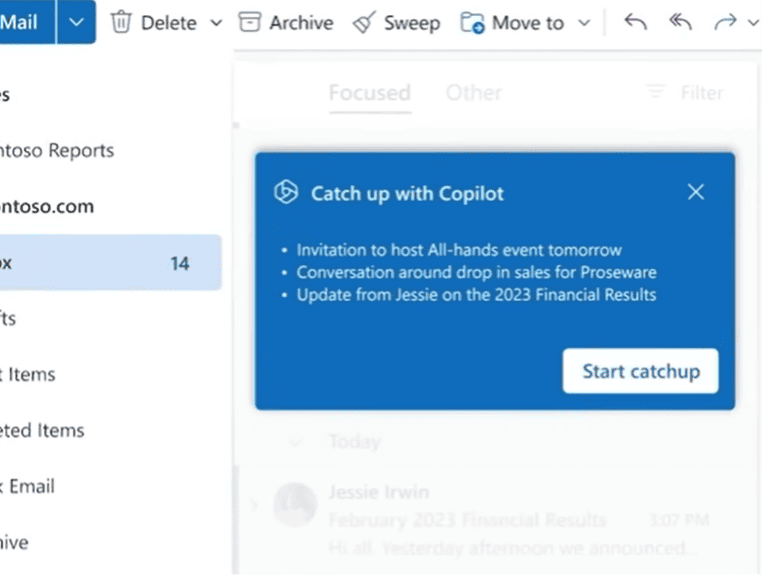This screenshot has height=577, width=766.
Task: Open the Sent Items folder
Action: 28,375
